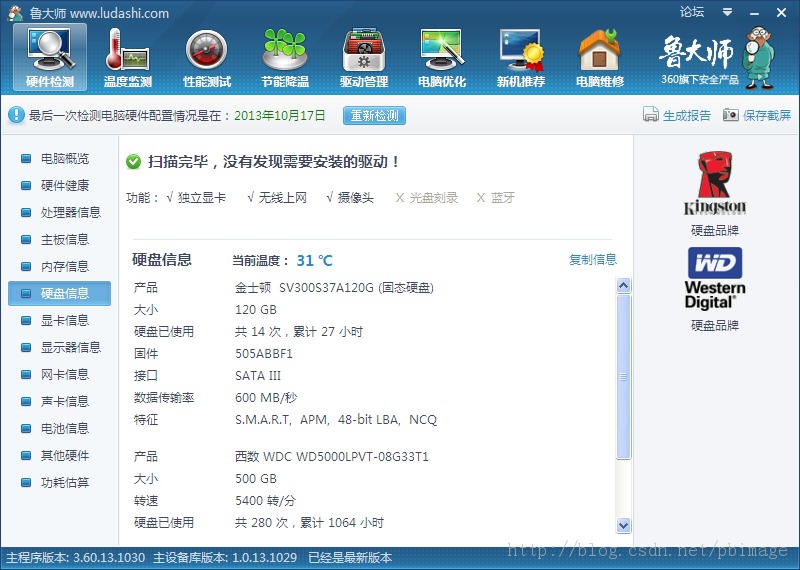Click the 保存截屏 camera screenshot icon

tap(730, 115)
